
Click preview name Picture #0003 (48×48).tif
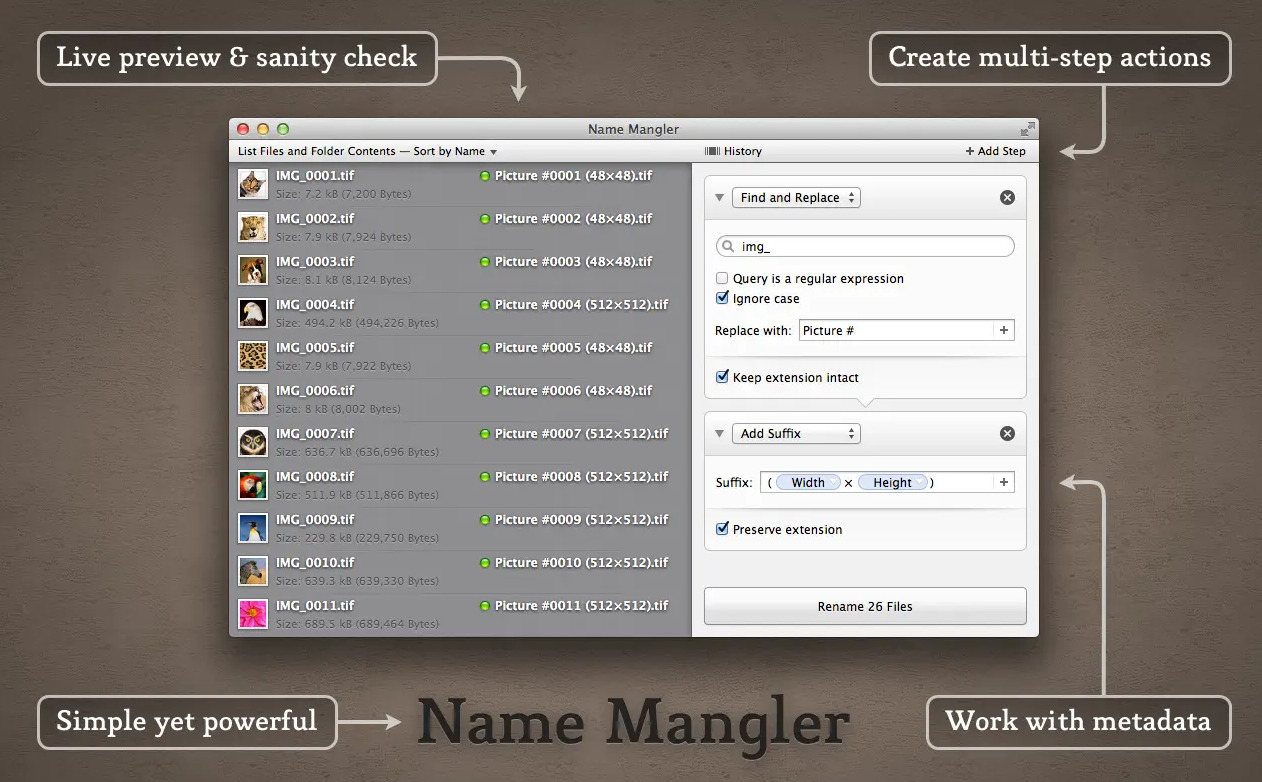(573, 262)
